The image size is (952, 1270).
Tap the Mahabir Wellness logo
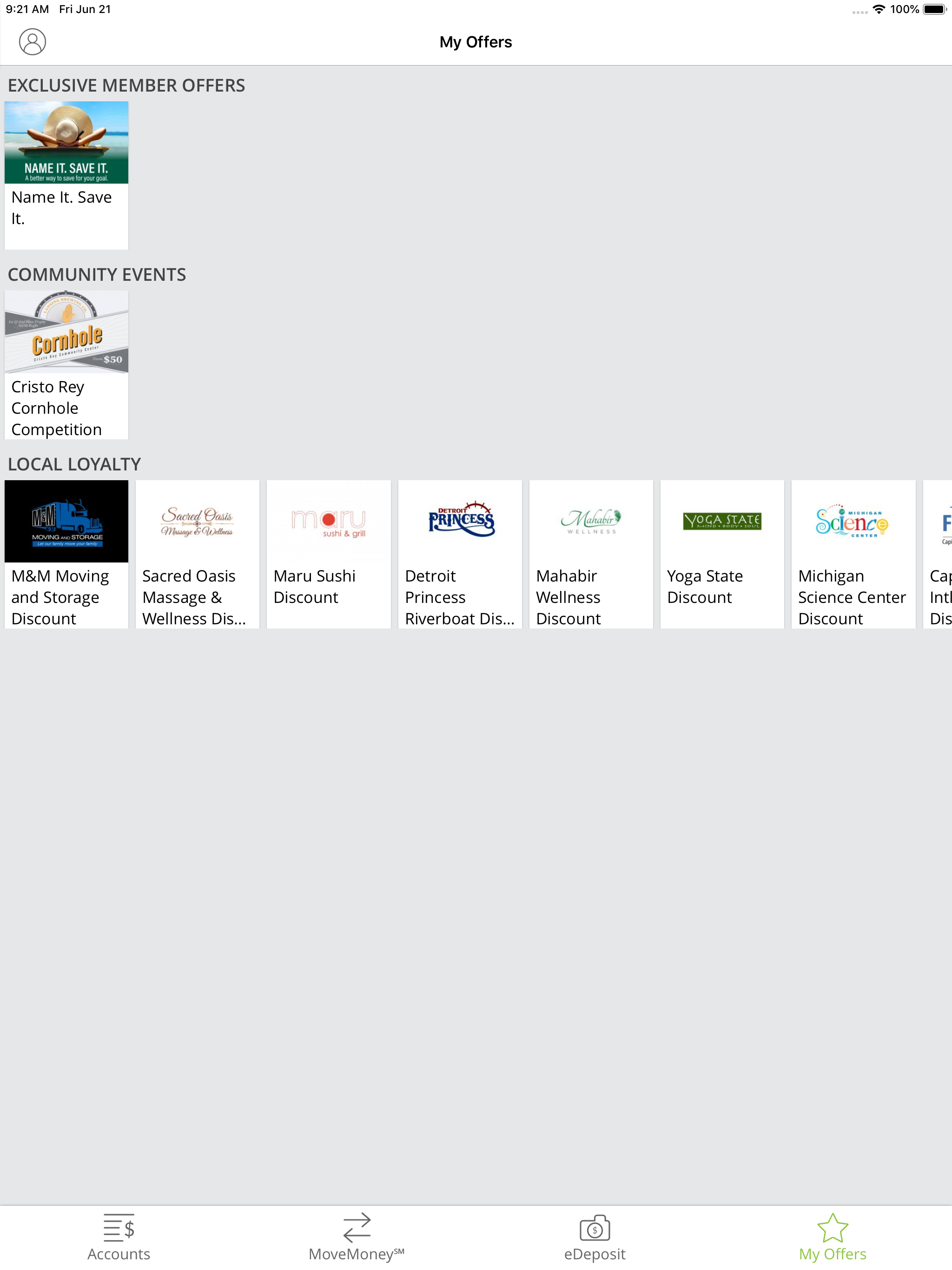coord(591,521)
